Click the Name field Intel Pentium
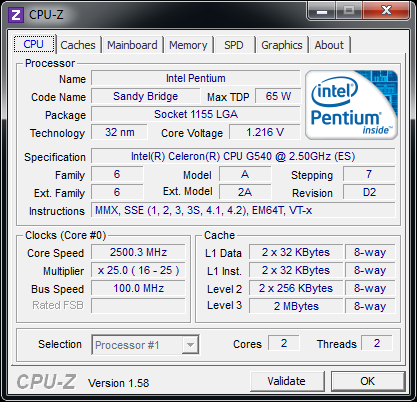The width and height of the screenshot is (417, 402). coord(196,78)
